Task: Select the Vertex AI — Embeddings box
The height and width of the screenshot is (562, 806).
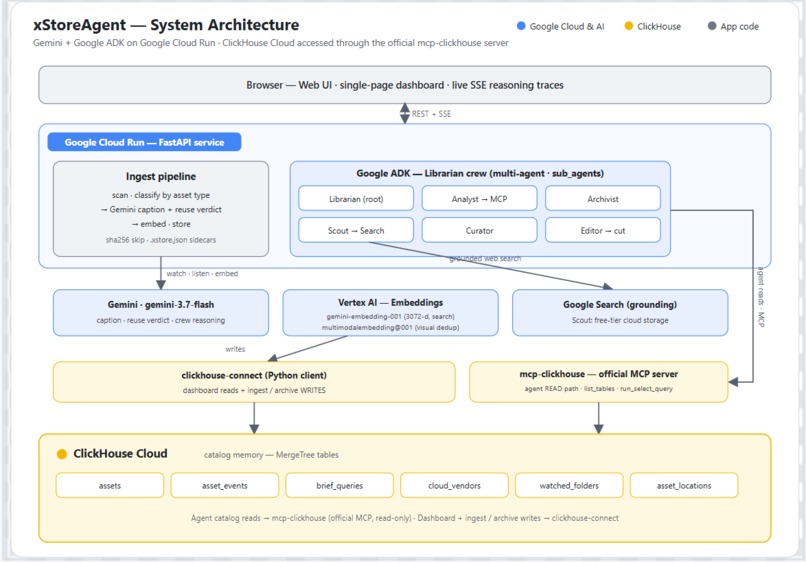Action: pyautogui.click(x=390, y=313)
